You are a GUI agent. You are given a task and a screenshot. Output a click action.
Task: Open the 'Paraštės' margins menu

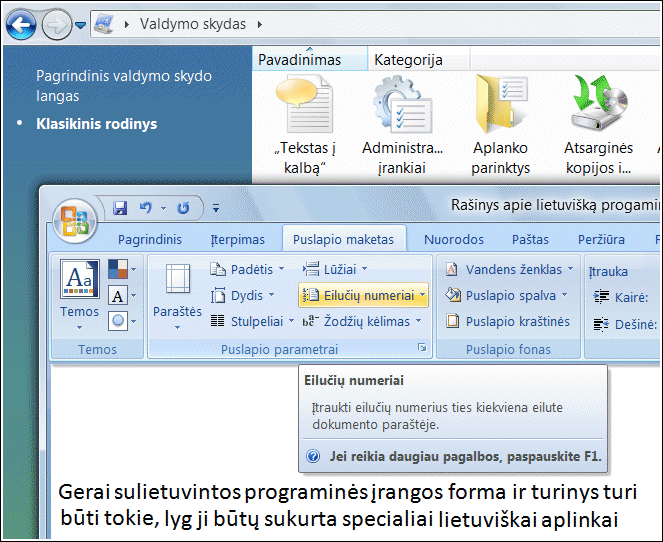pos(178,296)
